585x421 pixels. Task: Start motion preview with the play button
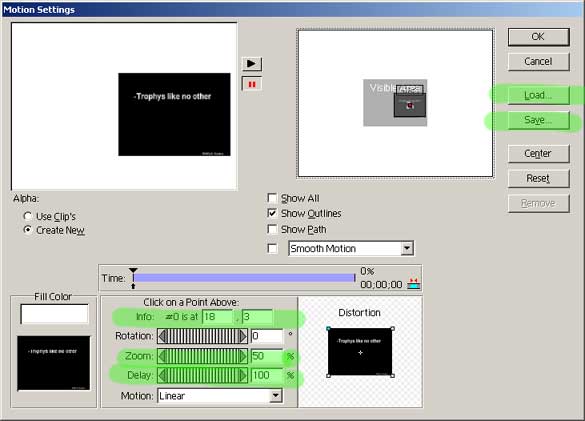click(252, 64)
